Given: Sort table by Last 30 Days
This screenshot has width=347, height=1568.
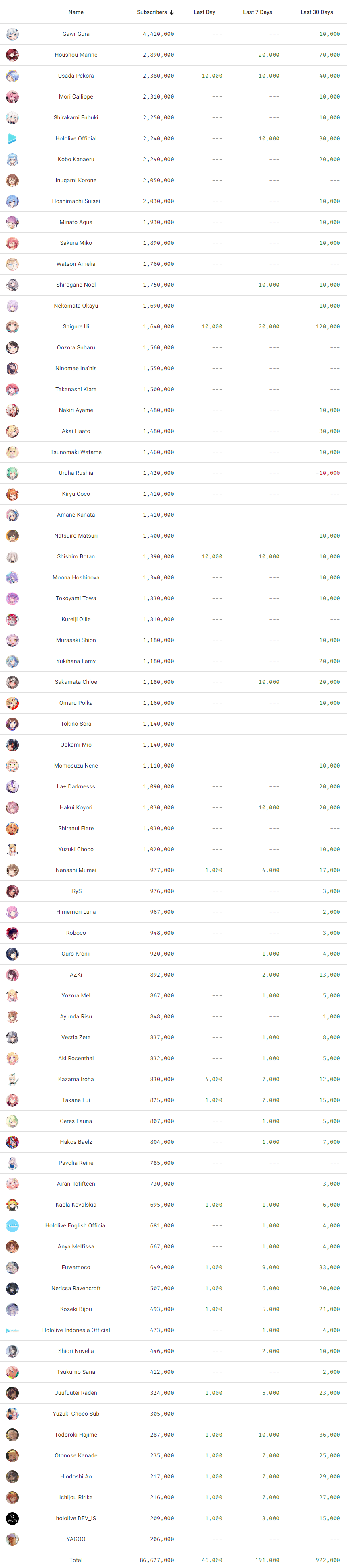Looking at the screenshot, I should coord(316,12).
